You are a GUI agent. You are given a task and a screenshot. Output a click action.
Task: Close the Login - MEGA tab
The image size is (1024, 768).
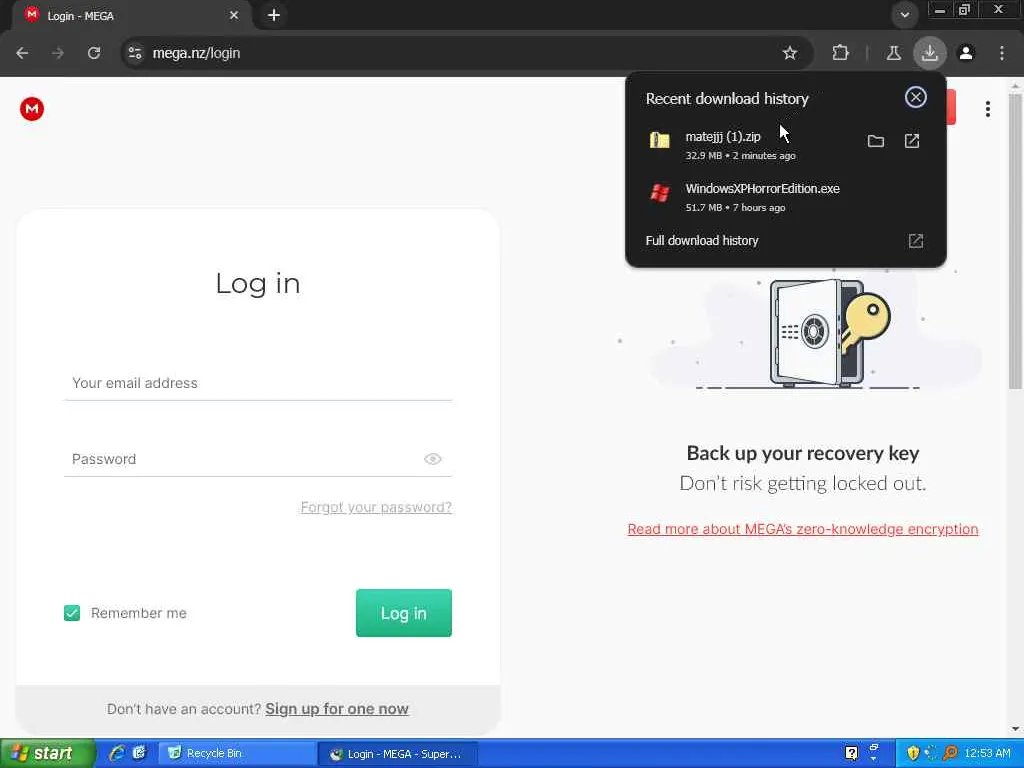[x=234, y=15]
